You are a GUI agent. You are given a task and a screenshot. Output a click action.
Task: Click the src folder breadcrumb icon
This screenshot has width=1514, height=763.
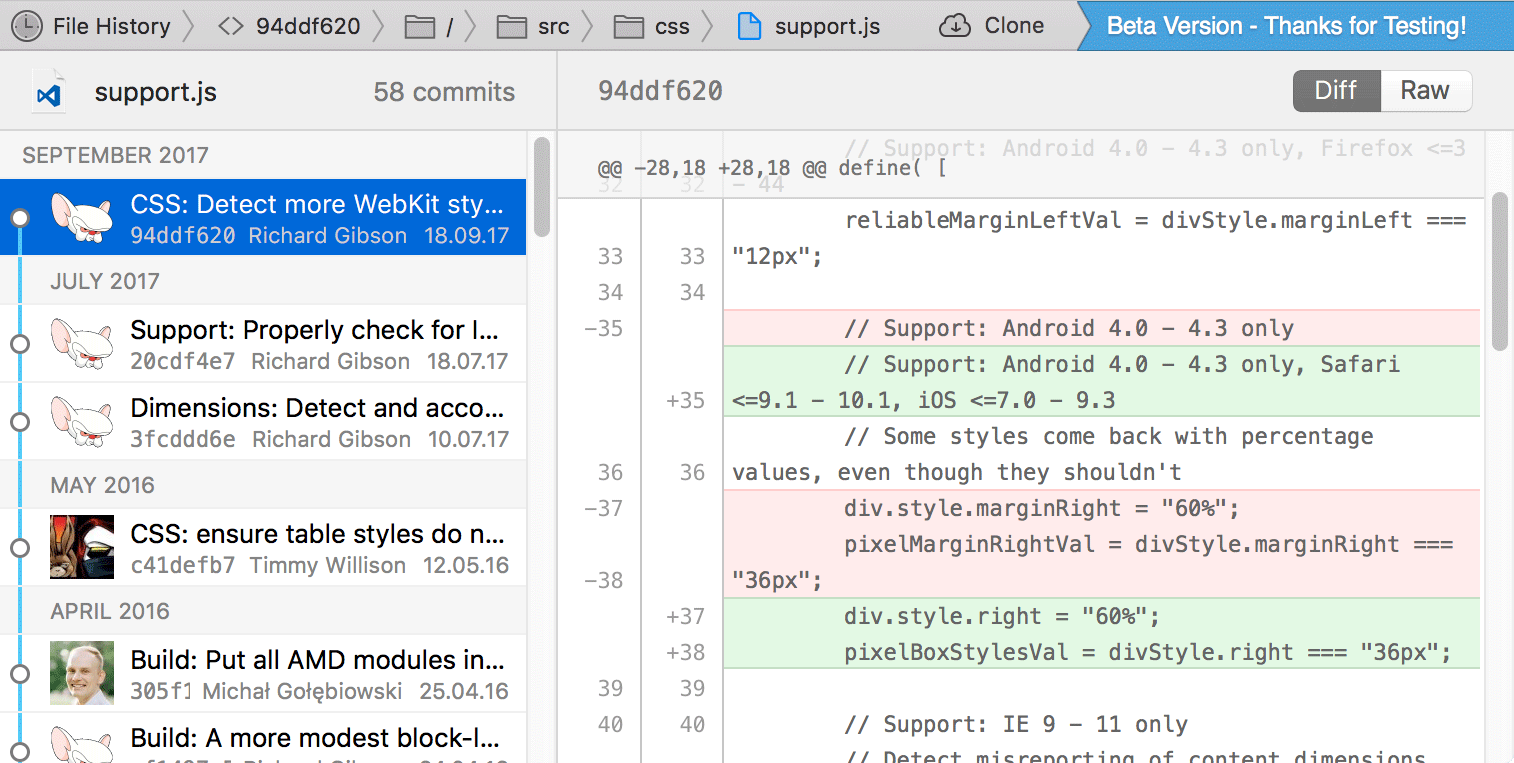point(512,26)
